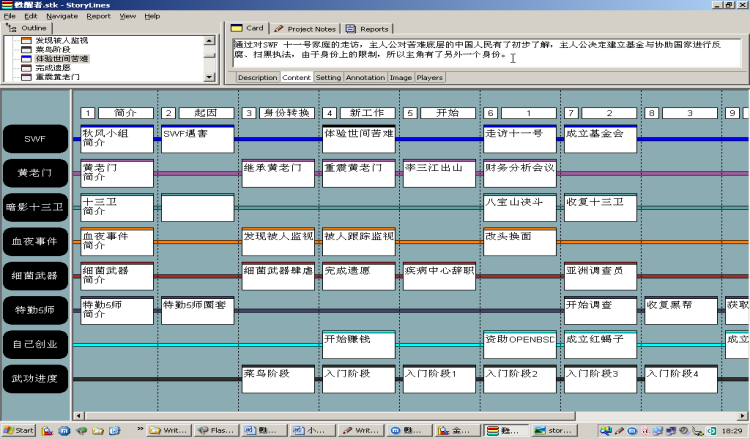Screen dimensions: 750x439
Task: Open the Report menu
Action: tap(98, 16)
